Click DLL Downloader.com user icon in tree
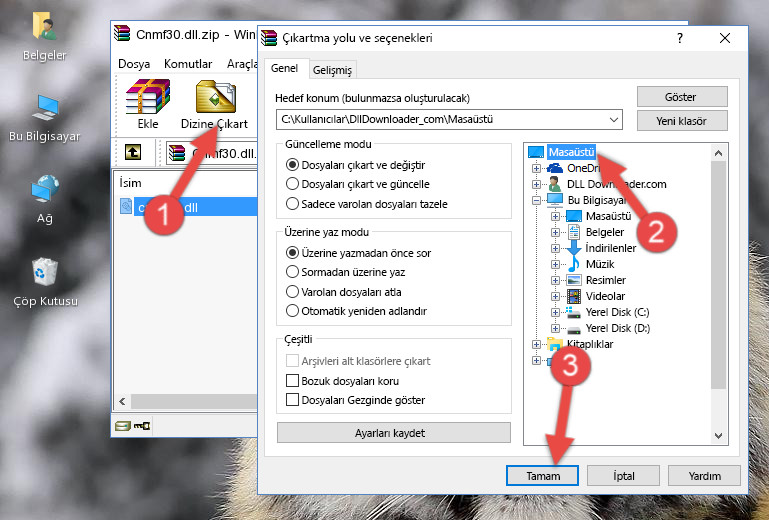Screen dimensions: 769x520 pos(555,184)
